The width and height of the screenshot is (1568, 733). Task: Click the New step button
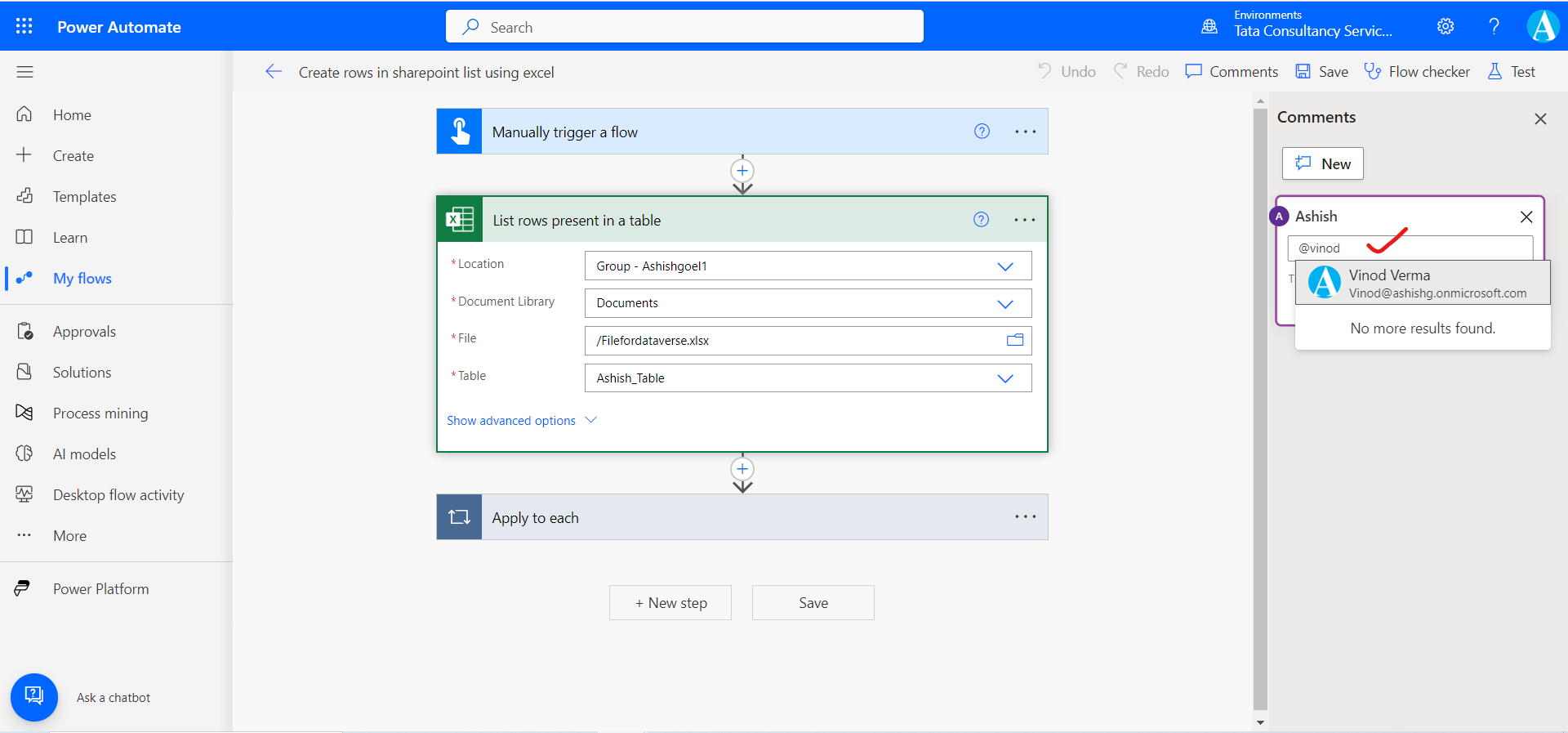point(670,603)
